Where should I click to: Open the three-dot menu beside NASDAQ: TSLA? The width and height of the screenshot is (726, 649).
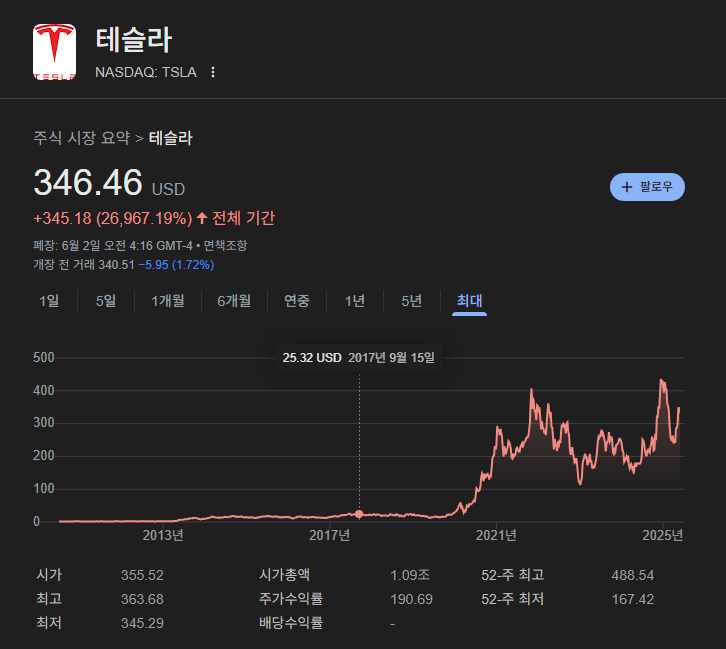[x=213, y=72]
